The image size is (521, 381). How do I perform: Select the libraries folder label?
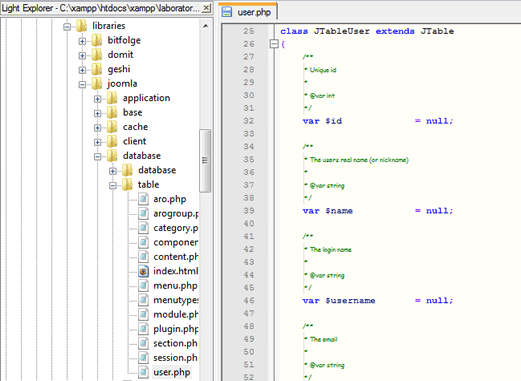click(109, 26)
